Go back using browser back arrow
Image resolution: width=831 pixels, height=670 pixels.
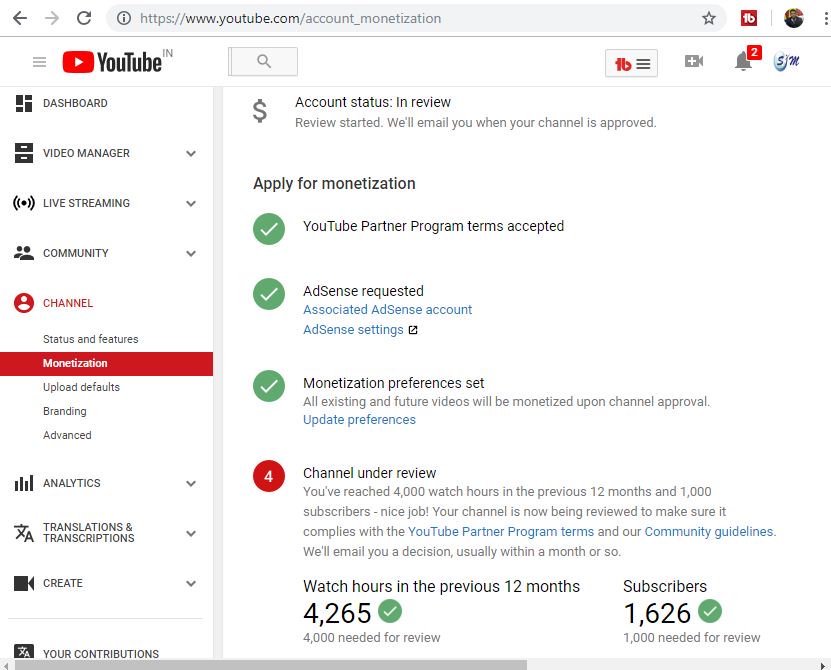20,18
